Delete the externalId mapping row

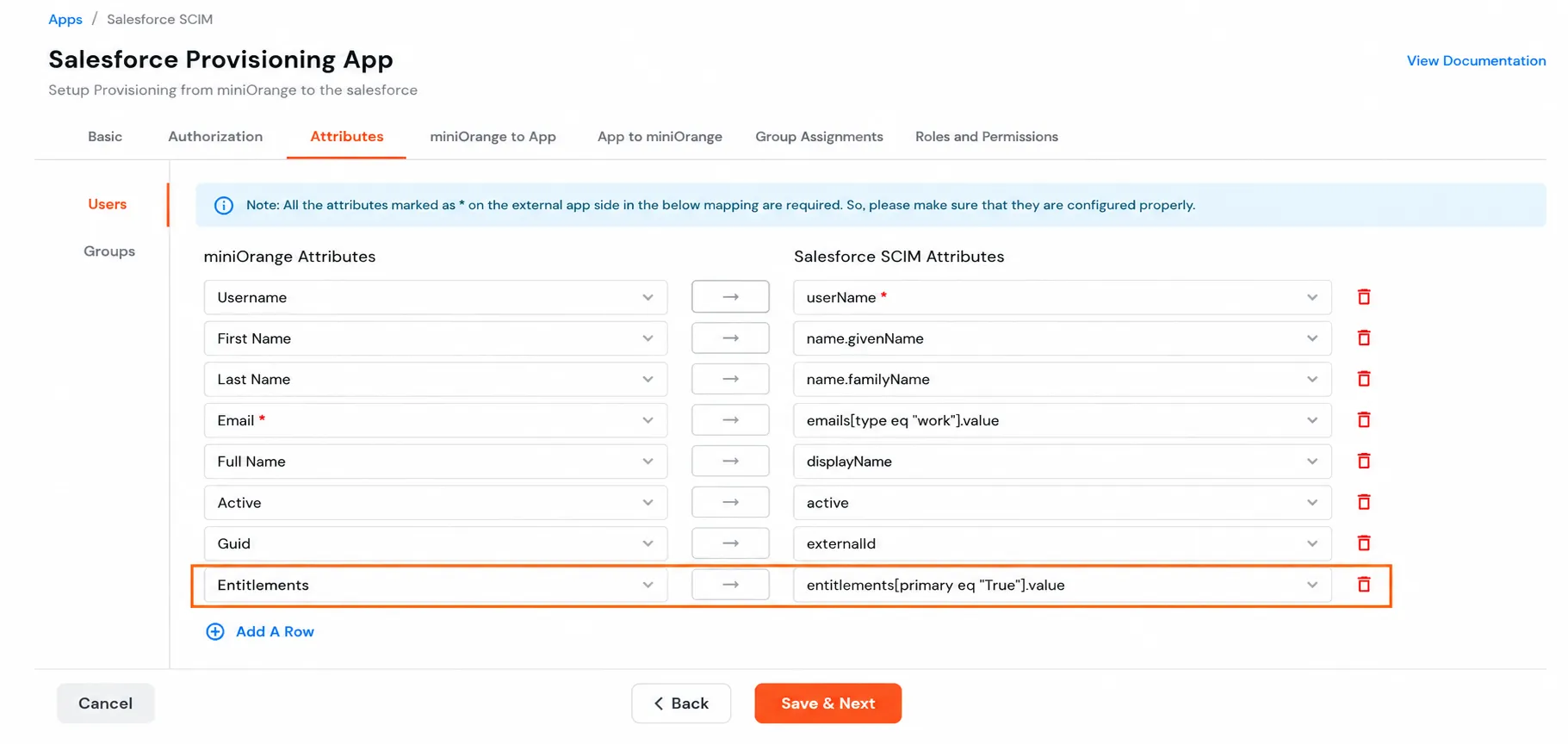1364,543
